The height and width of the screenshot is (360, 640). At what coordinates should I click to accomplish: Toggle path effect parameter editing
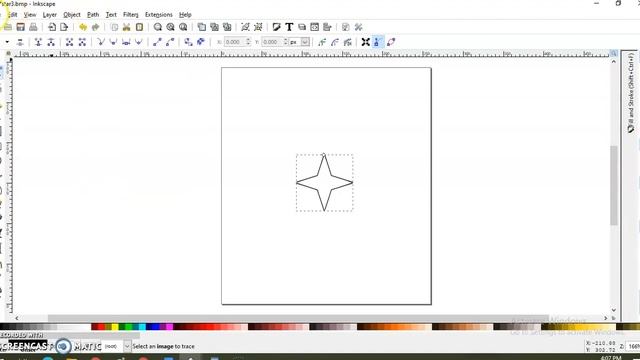348,42
